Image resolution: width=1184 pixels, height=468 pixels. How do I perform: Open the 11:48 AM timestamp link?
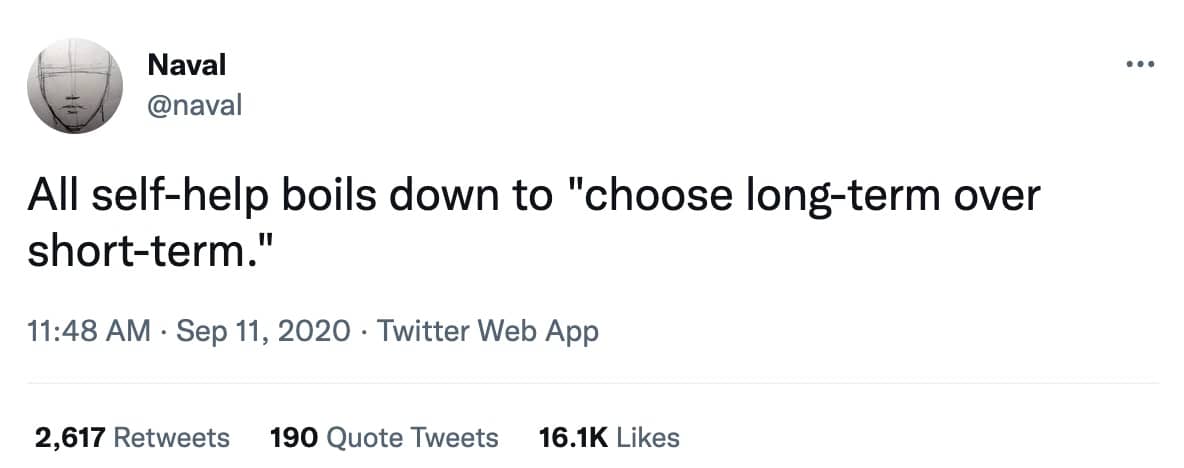[90, 329]
